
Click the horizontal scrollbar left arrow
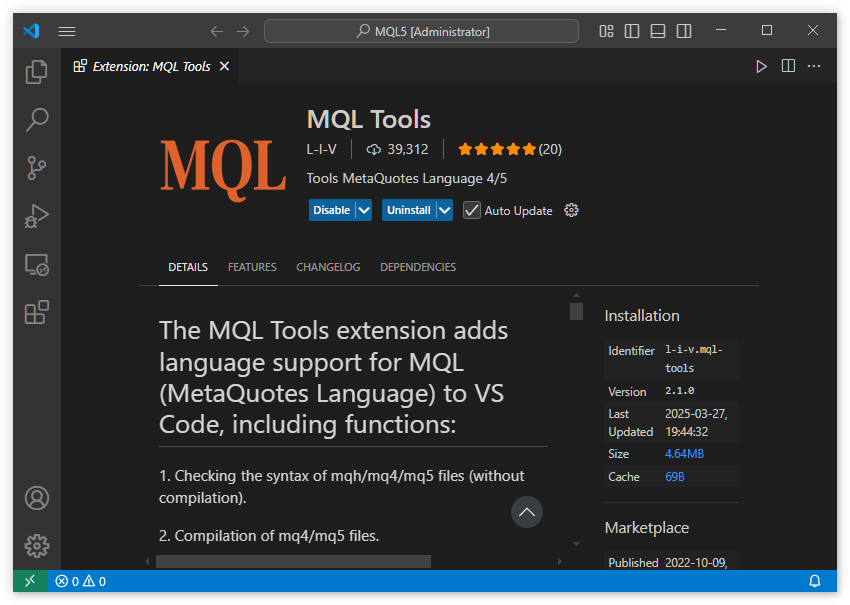pos(147,562)
